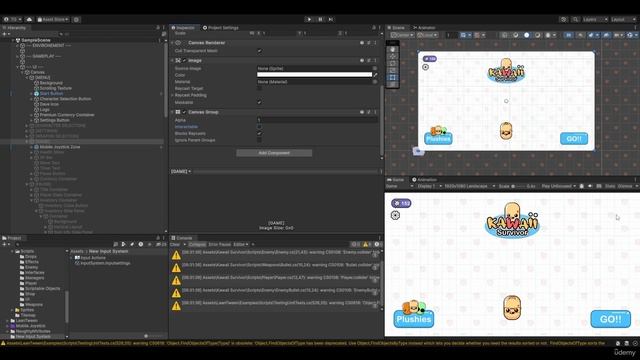Image resolution: width=640 pixels, height=360 pixels.
Task: Open the Editor dropdown in the Console
Action: [240, 244]
